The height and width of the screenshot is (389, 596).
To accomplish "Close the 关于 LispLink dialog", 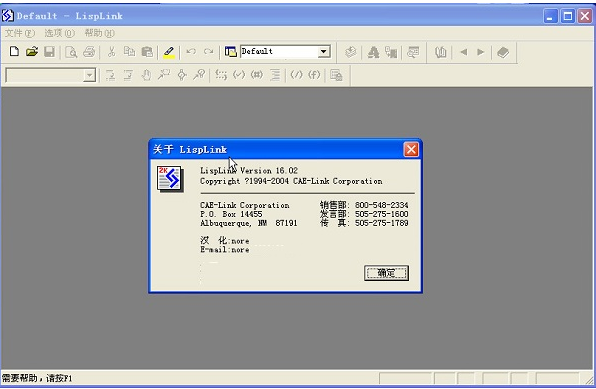I will [x=411, y=149].
